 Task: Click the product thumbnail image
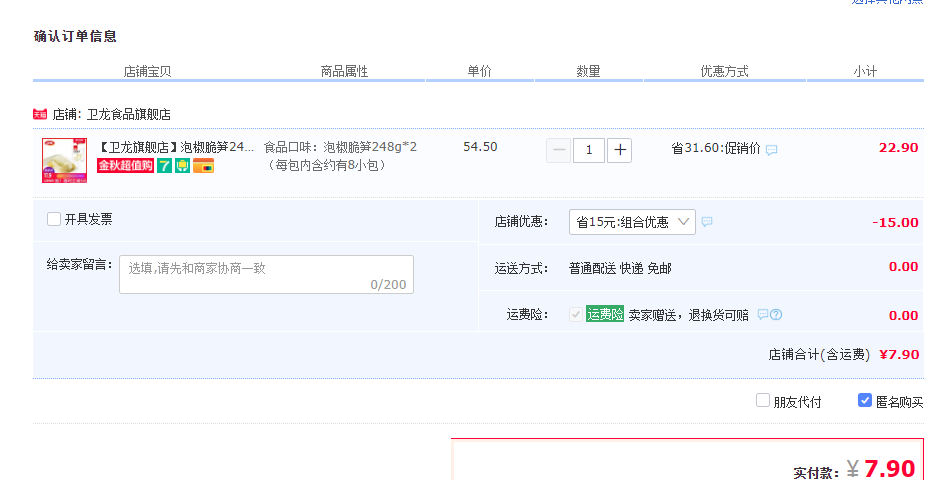(65, 160)
